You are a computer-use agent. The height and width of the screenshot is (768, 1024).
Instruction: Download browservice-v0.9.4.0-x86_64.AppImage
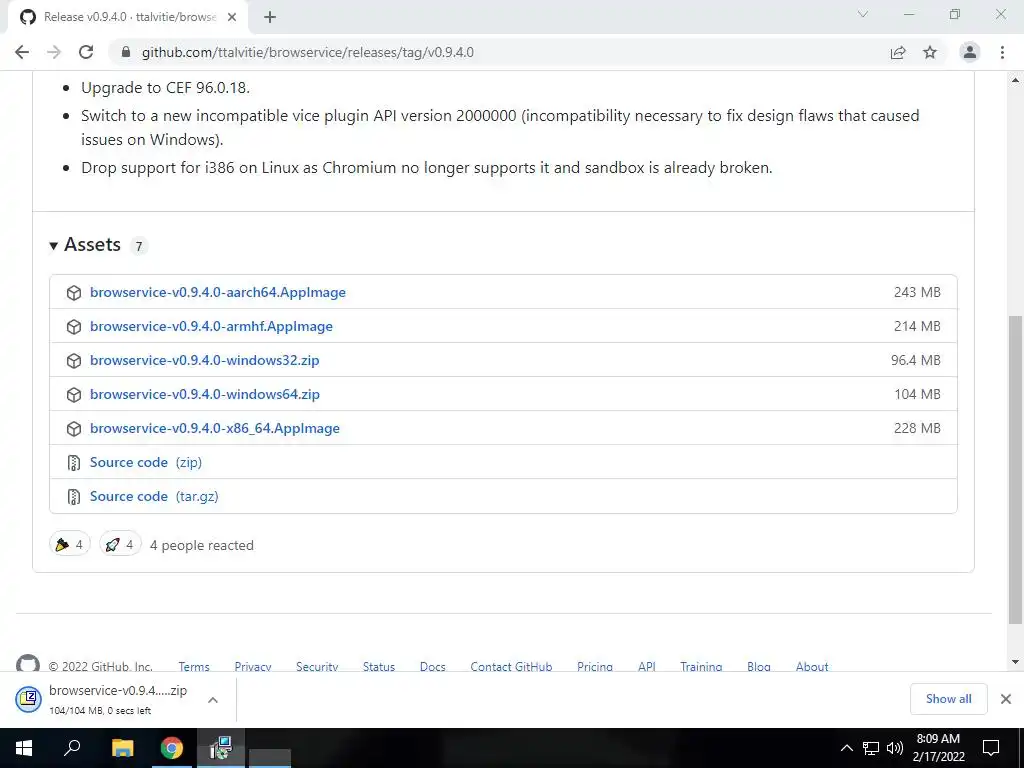(215, 428)
